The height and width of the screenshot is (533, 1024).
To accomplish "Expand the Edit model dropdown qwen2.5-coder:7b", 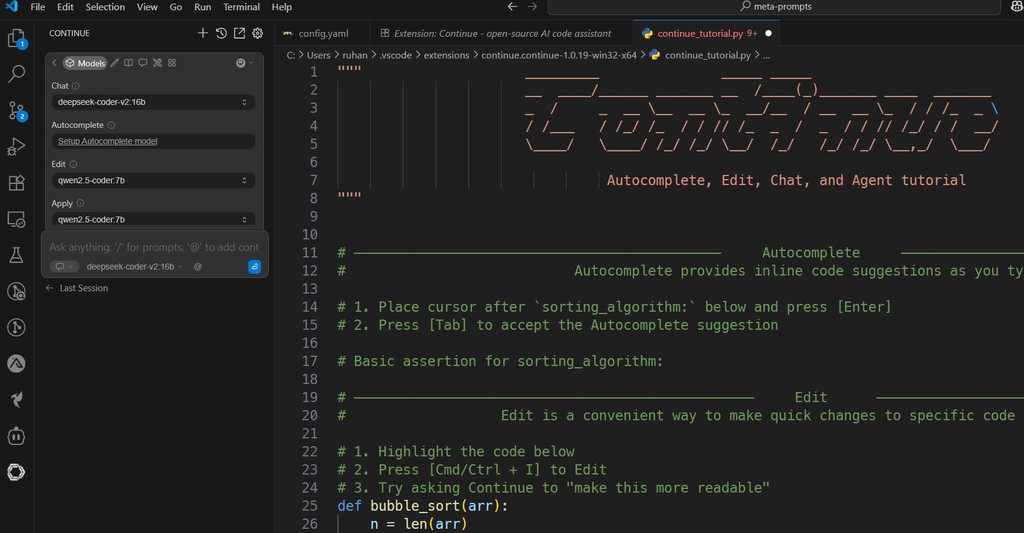I will (x=153, y=180).
